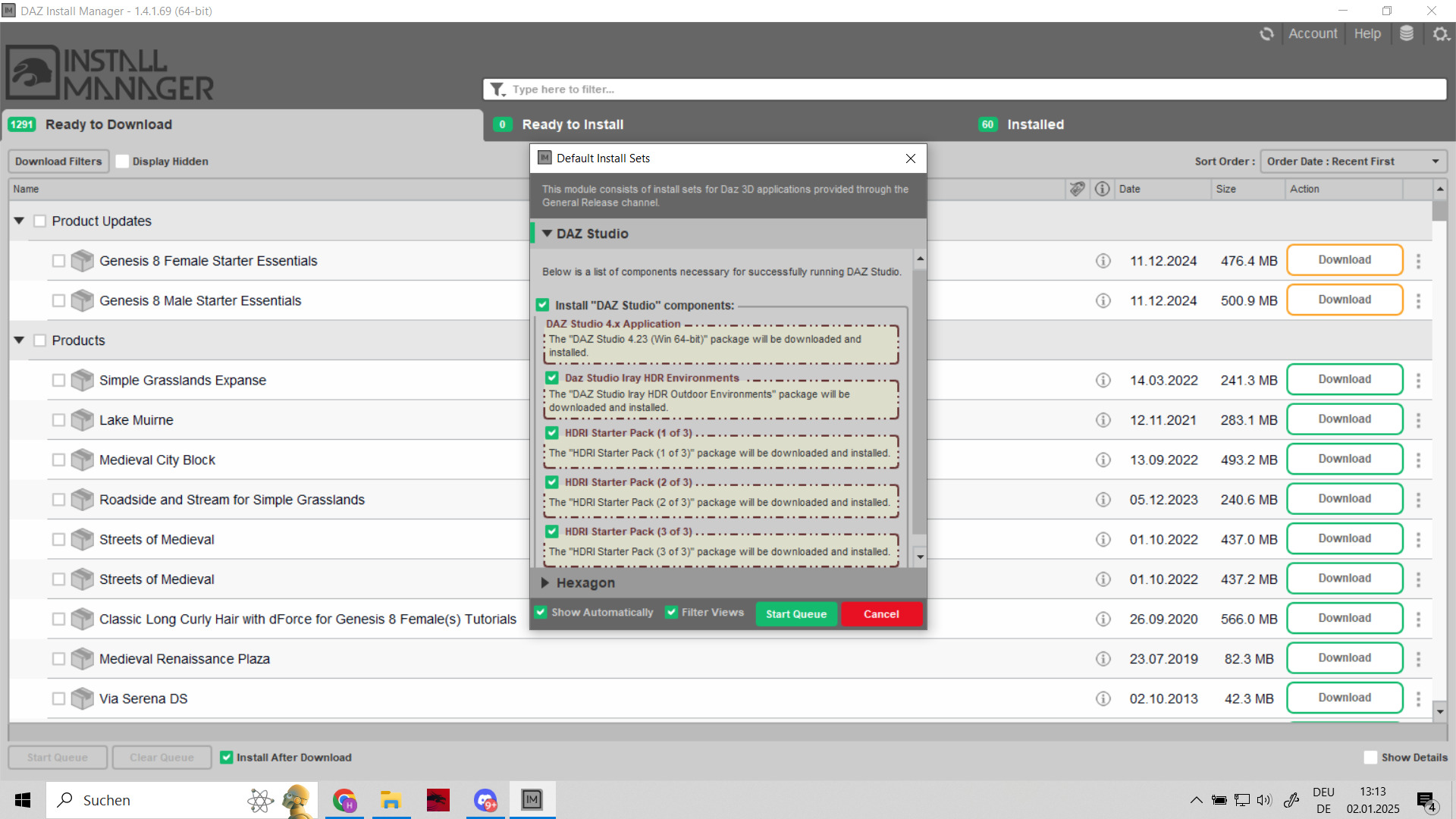Open the database stack icon in header
1456x819 pixels.
1407,34
